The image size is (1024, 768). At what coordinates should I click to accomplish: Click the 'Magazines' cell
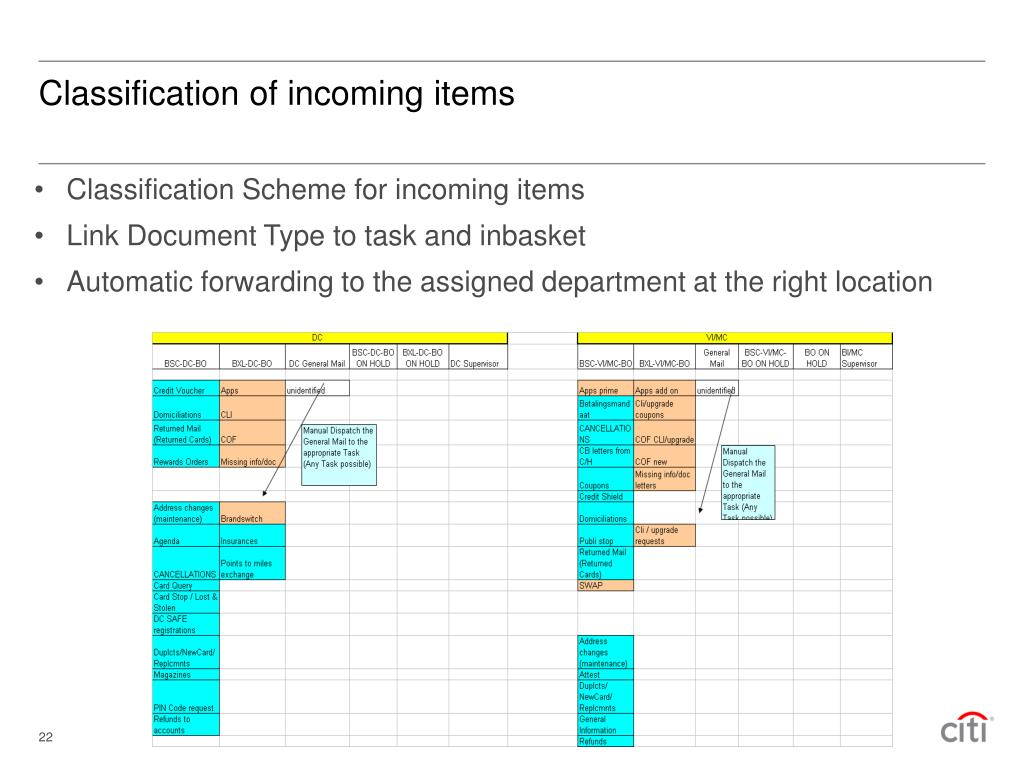pos(186,675)
